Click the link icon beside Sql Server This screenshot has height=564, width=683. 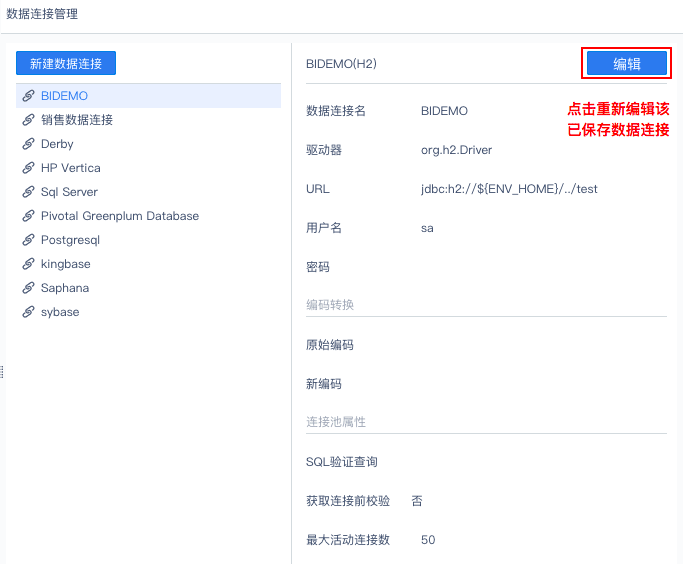coord(28,192)
